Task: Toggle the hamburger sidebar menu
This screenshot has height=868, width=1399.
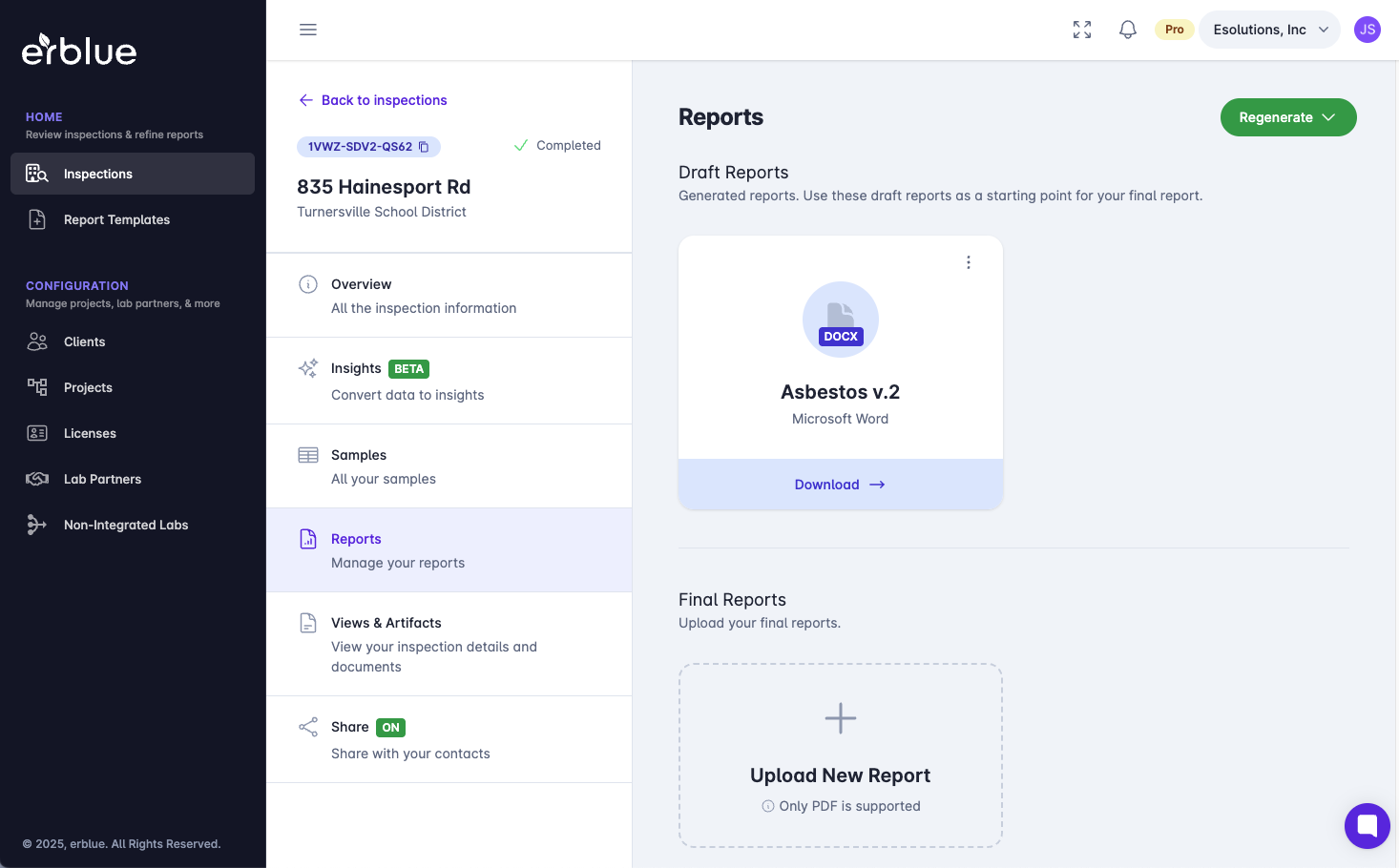Action: click(x=308, y=30)
